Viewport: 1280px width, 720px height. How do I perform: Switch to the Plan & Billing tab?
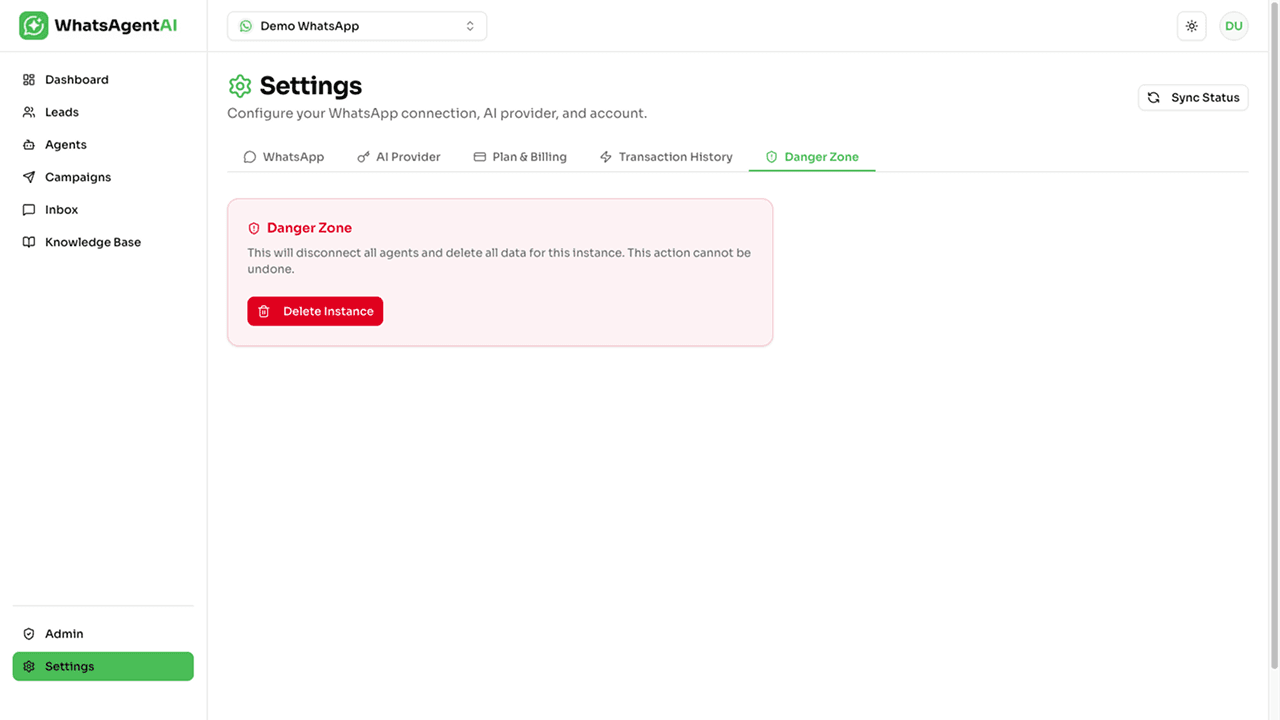[520, 157]
